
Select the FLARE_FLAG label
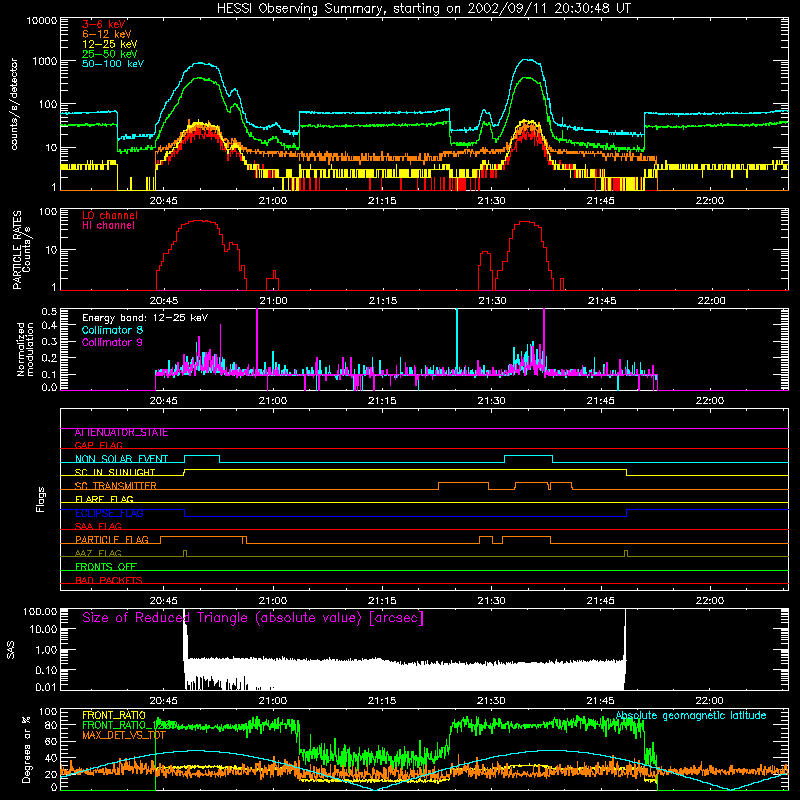click(104, 499)
